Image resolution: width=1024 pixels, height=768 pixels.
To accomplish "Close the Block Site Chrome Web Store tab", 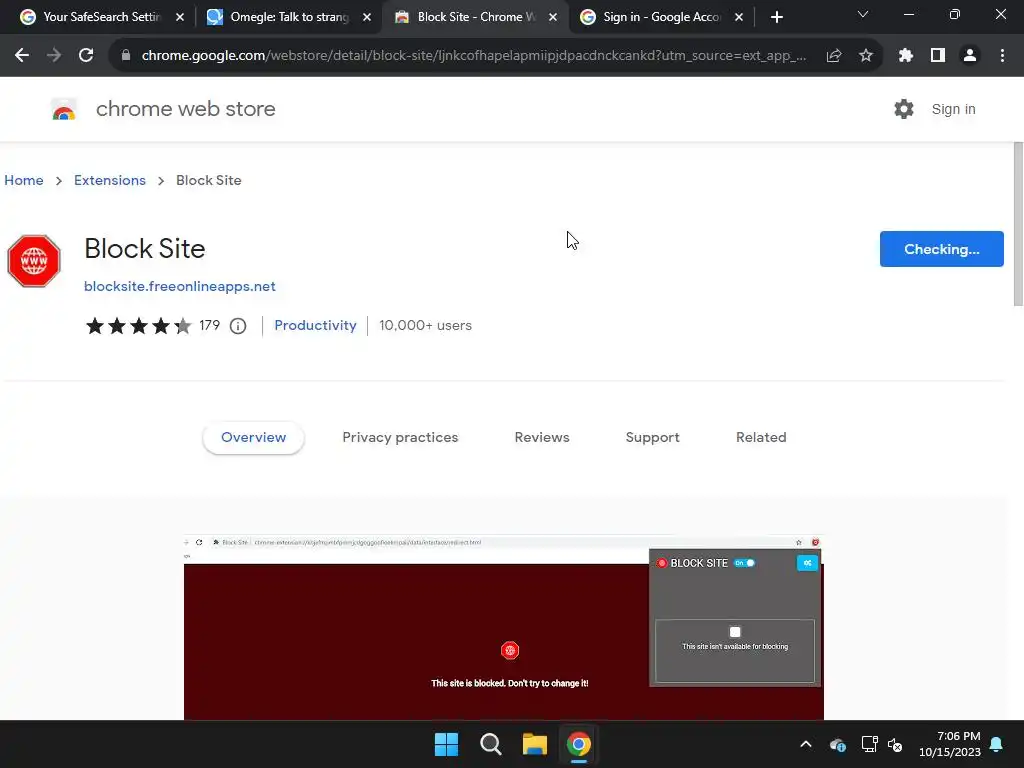I will (x=553, y=17).
